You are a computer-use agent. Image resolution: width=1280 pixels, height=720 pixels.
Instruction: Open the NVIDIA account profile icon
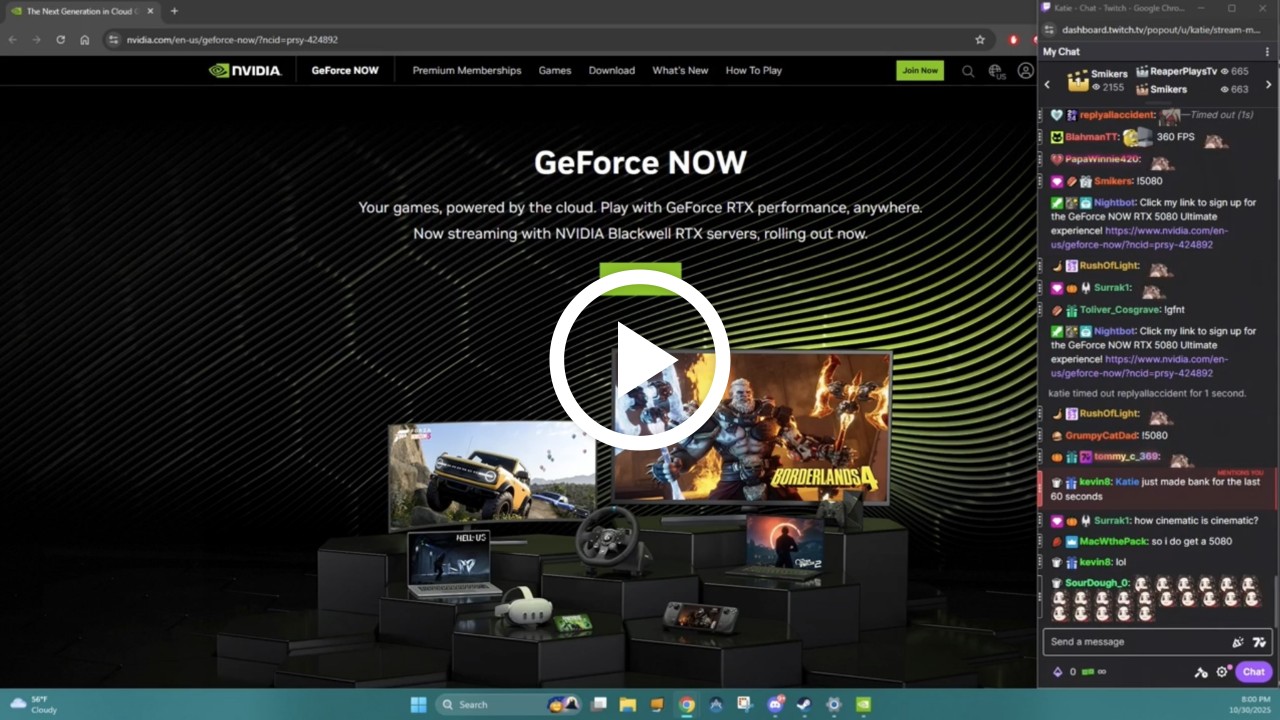pyautogui.click(x=1025, y=71)
